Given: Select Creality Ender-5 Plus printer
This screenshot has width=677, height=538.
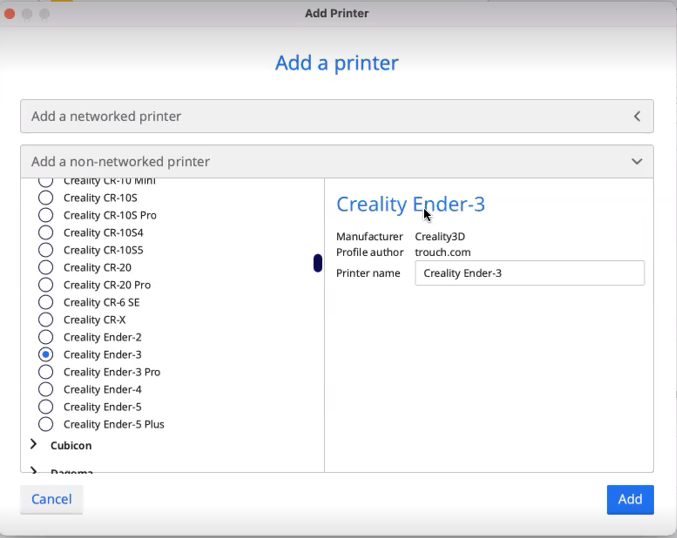Looking at the screenshot, I should click(x=45, y=424).
